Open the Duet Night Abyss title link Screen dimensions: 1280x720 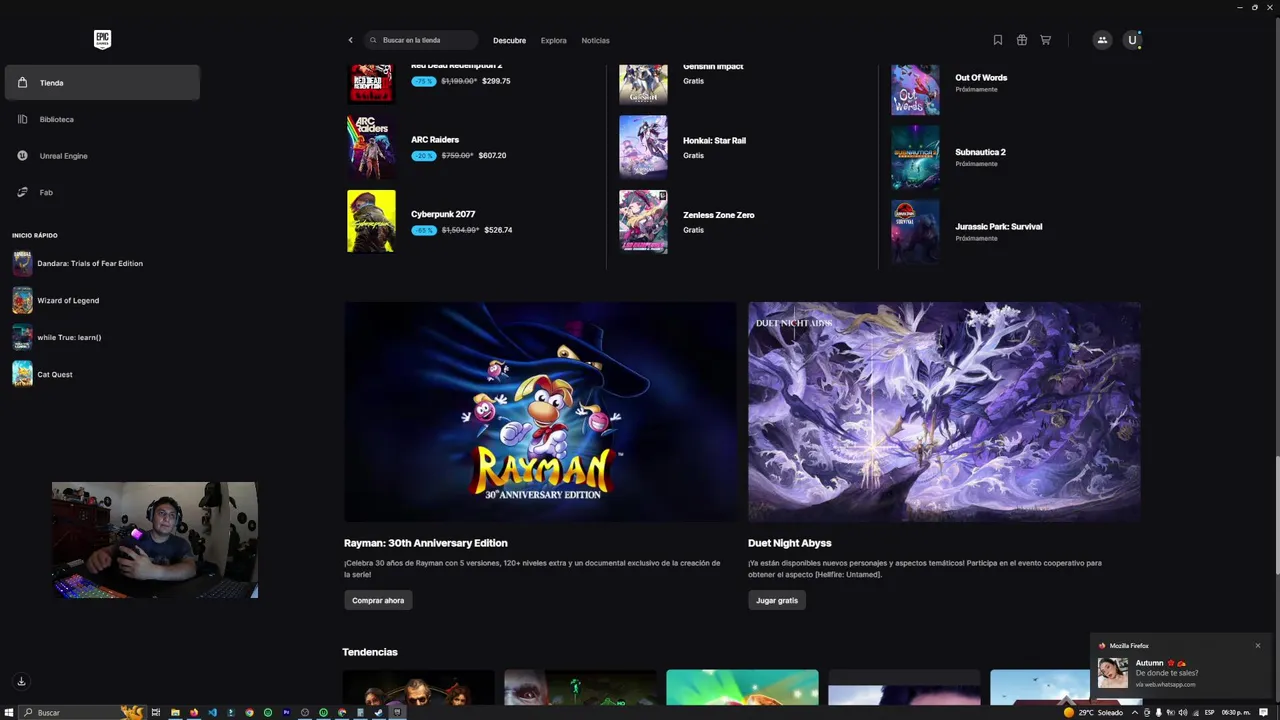click(x=790, y=543)
